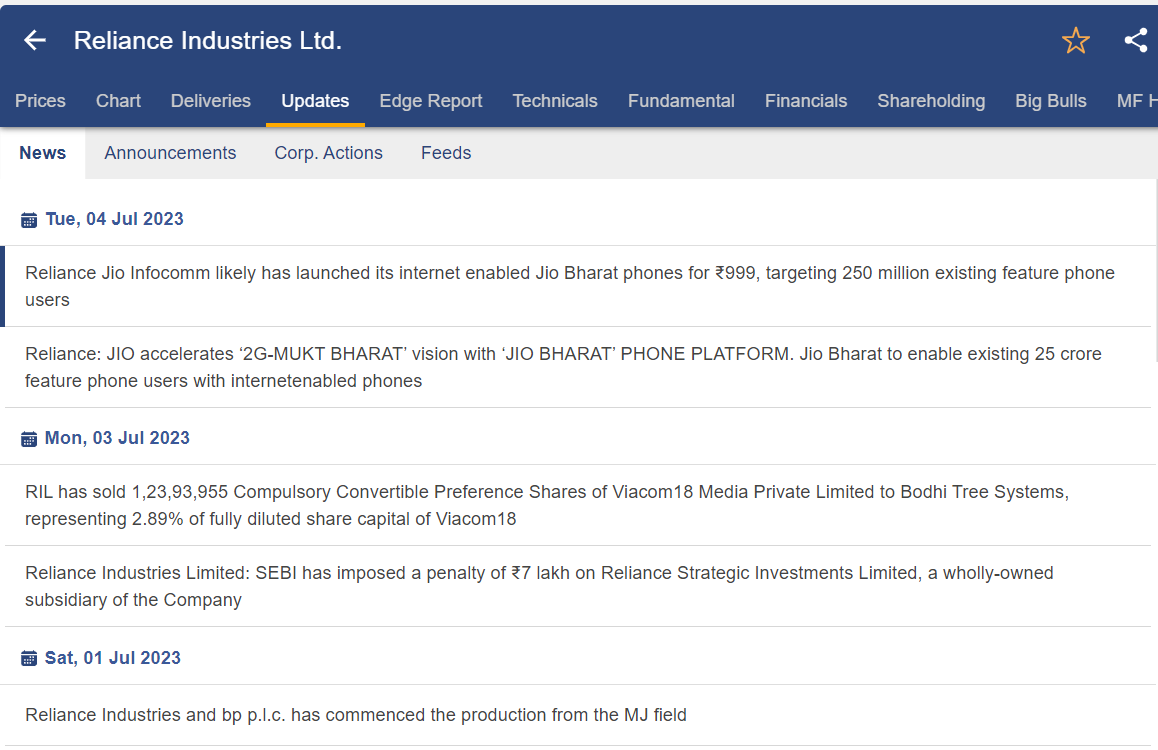Click the back arrow icon
The image size is (1158, 750).
click(35, 40)
